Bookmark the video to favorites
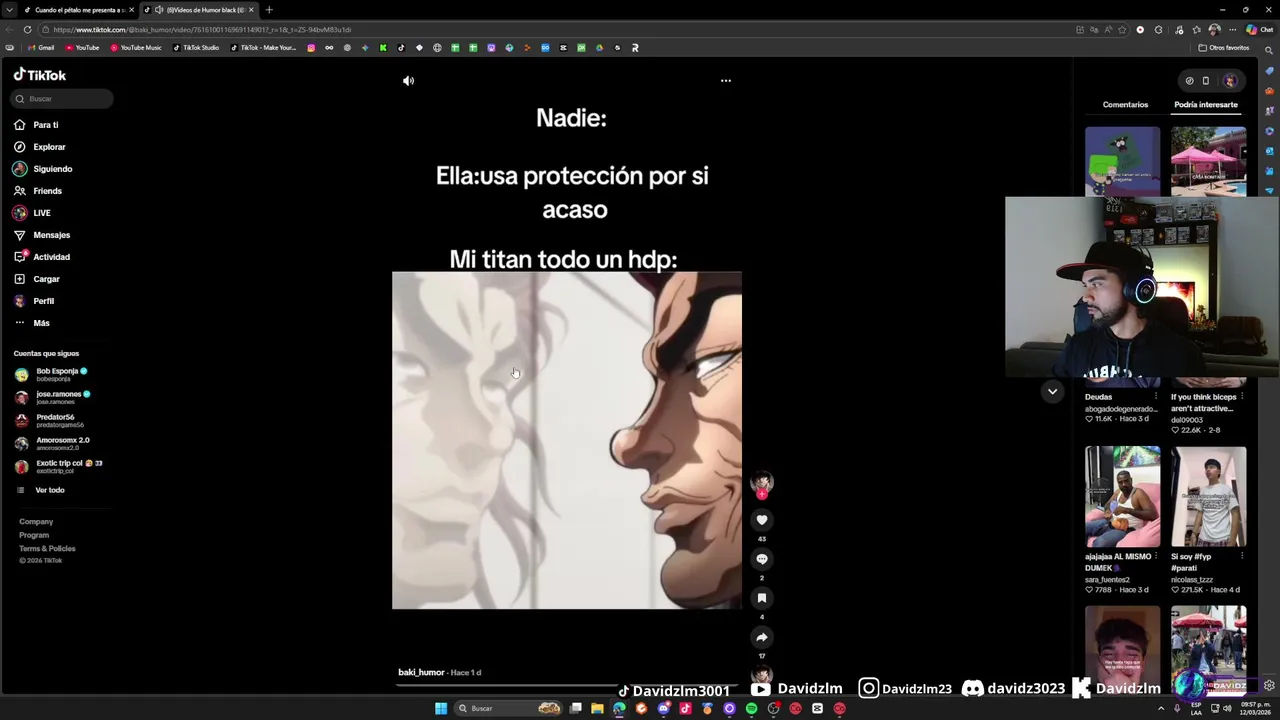The image size is (1280, 720). pyautogui.click(x=762, y=598)
